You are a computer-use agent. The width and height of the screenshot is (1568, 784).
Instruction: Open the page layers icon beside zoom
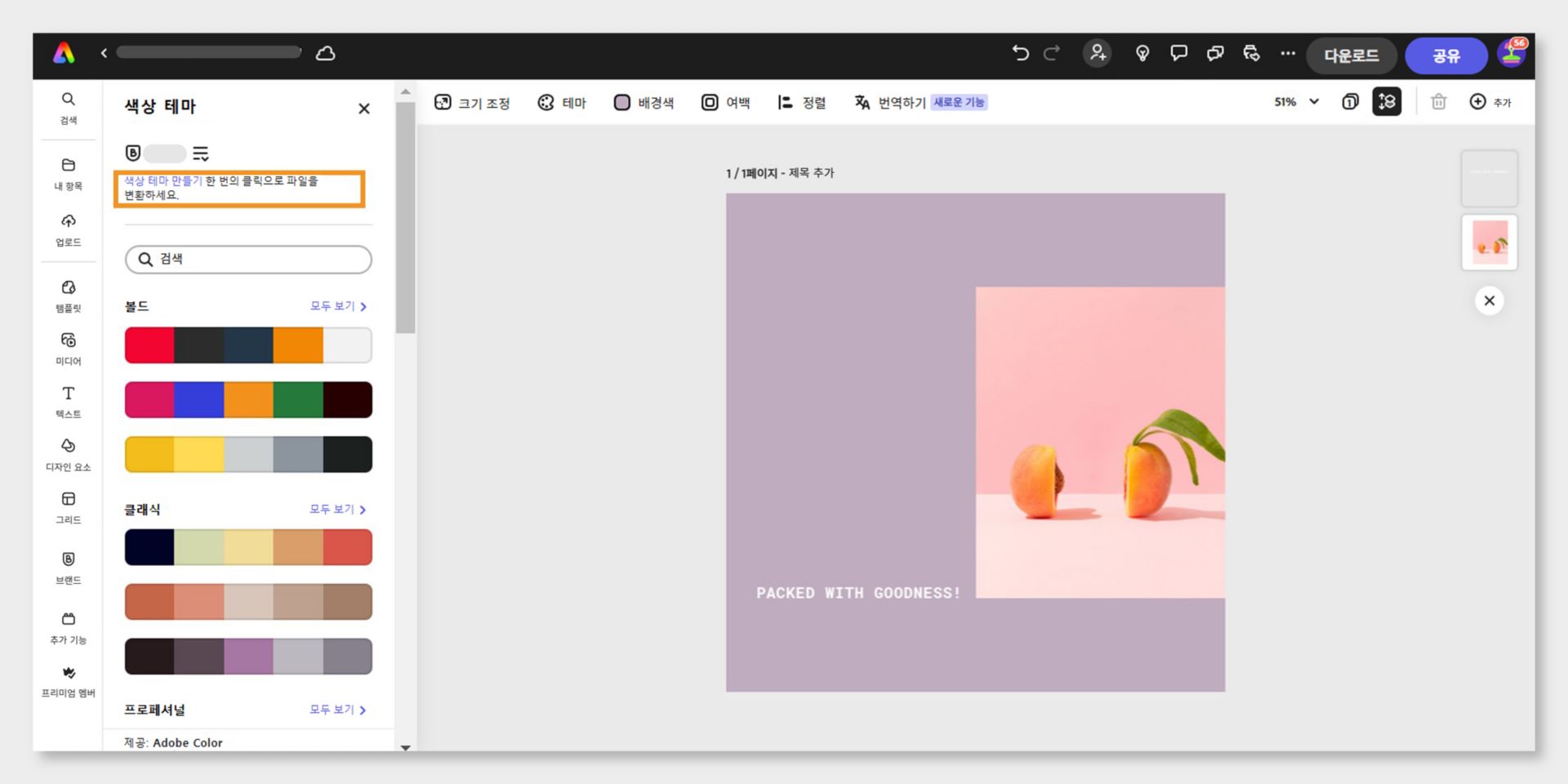1350,101
